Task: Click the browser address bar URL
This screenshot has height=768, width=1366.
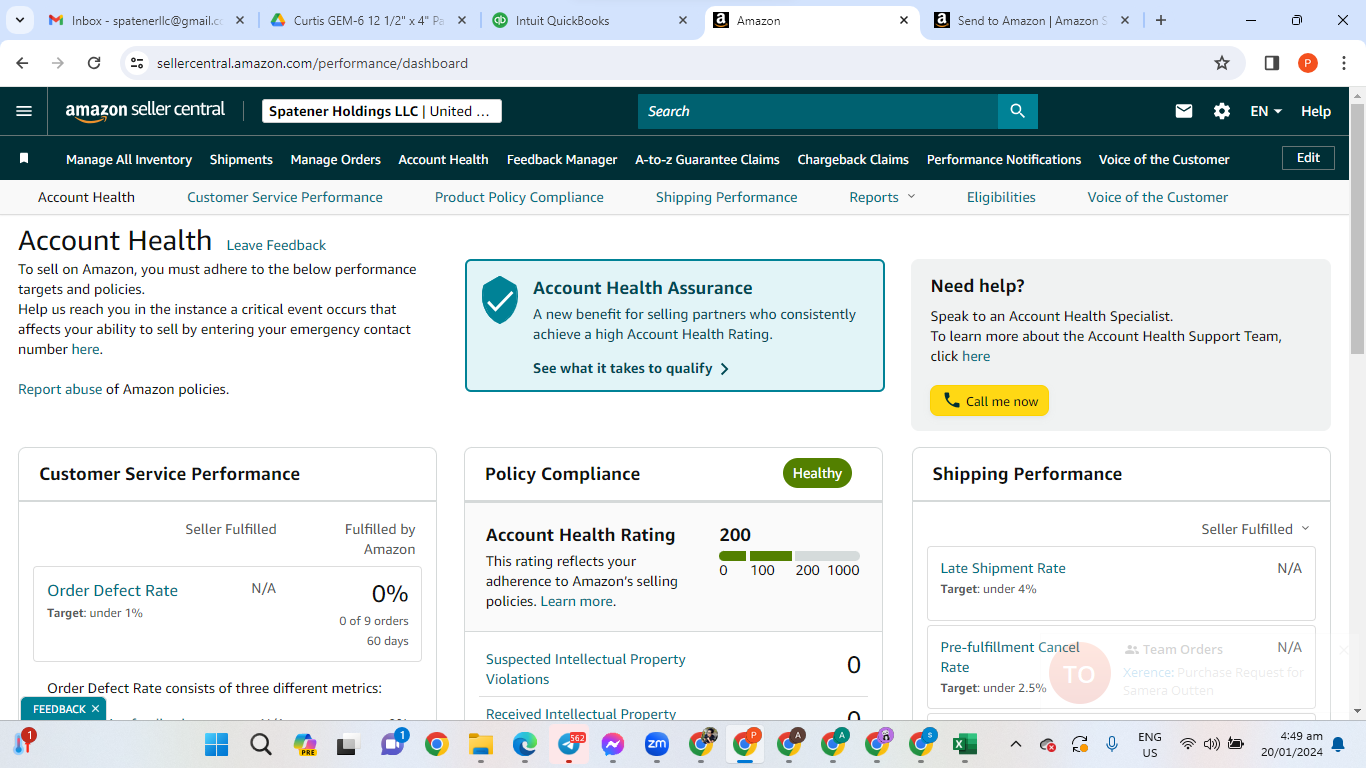Action: 312,63
